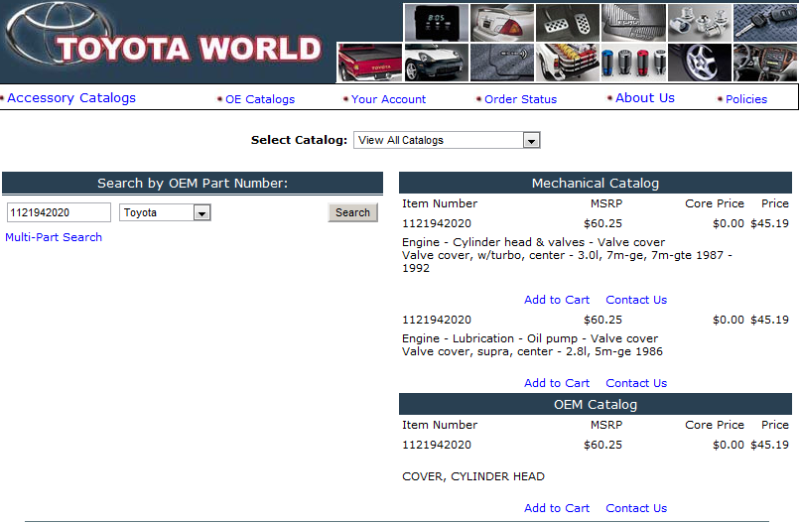This screenshot has height=524, width=800.
Task: Click the $0.00 core price in supra row
Action: point(728,320)
